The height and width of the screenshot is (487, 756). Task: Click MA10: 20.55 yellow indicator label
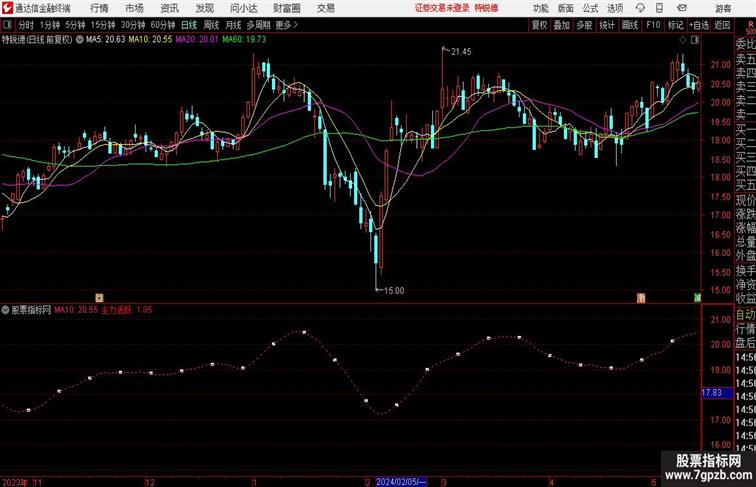(150, 40)
